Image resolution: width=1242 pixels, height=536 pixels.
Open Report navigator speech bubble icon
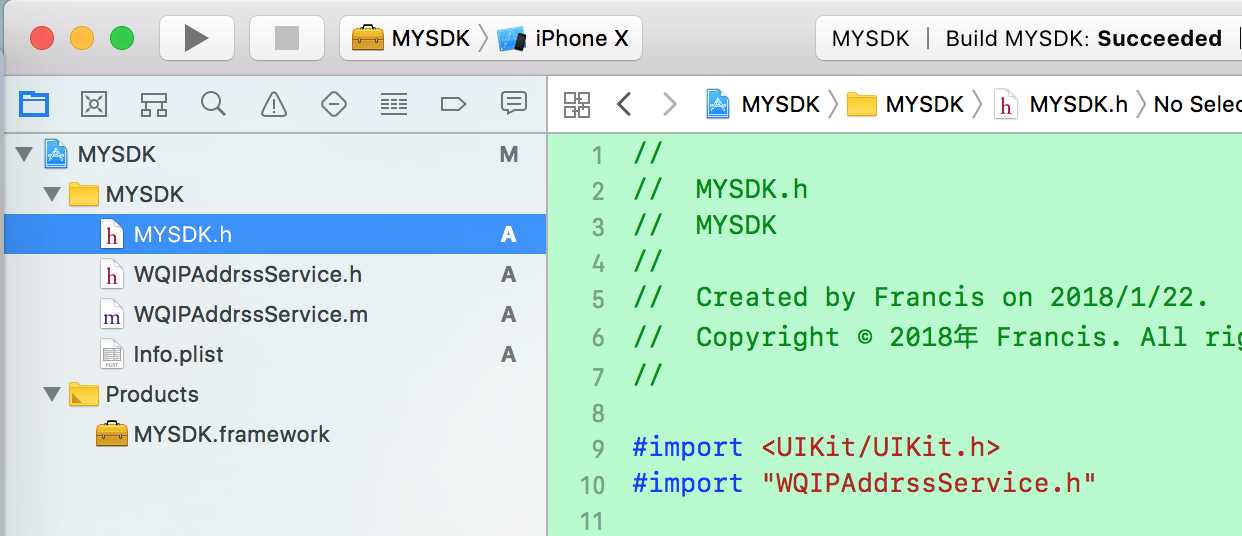tap(514, 103)
